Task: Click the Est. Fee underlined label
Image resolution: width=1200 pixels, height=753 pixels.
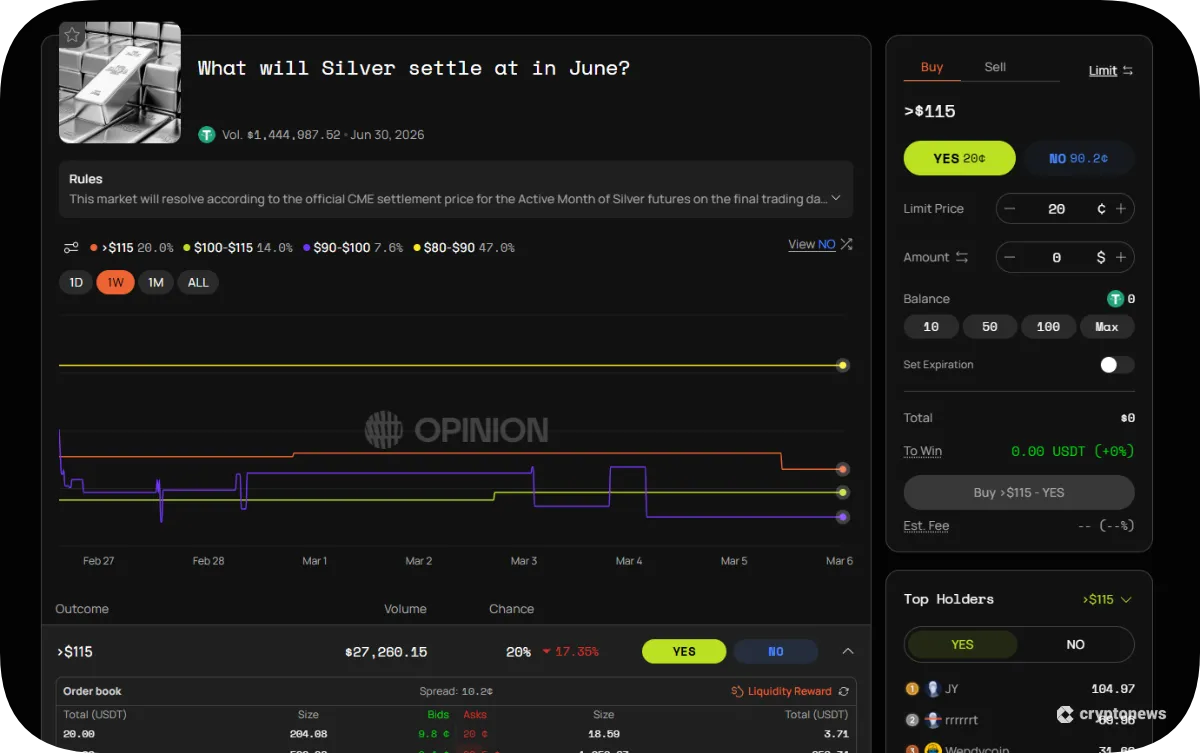Action: (926, 526)
